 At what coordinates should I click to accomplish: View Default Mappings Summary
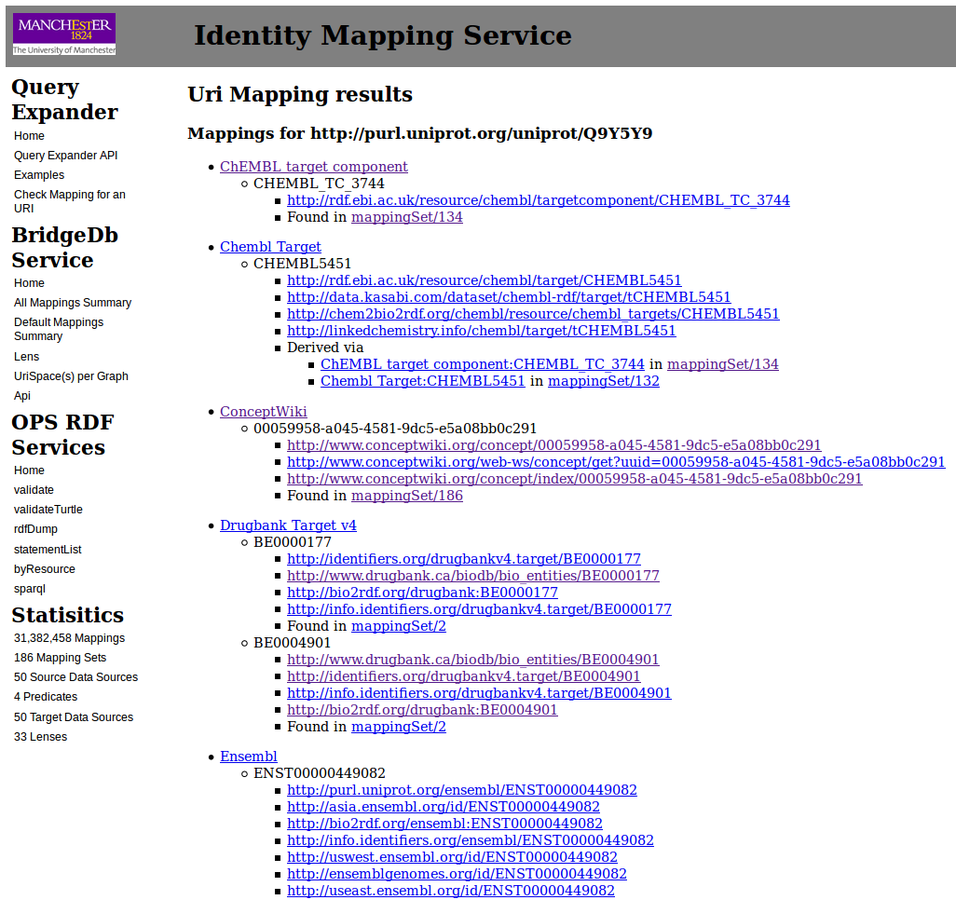59,329
